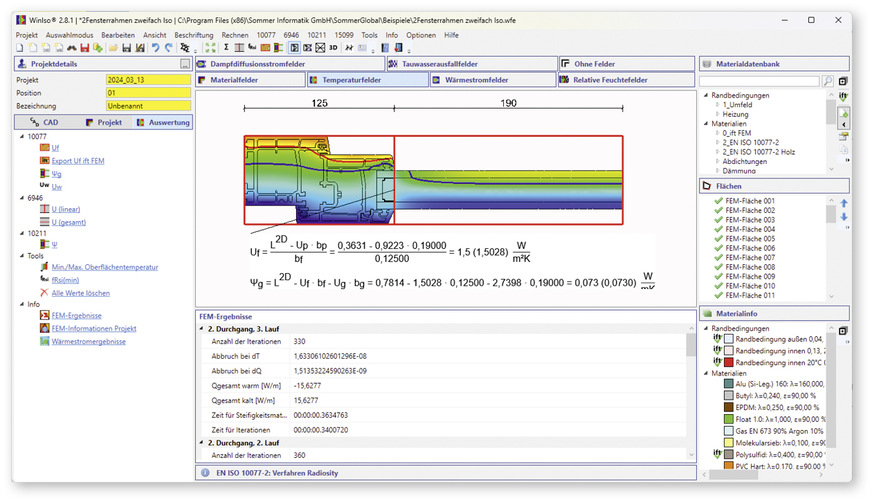Collapse the Tools group in left tree
The width and height of the screenshot is (872, 502).
22,256
